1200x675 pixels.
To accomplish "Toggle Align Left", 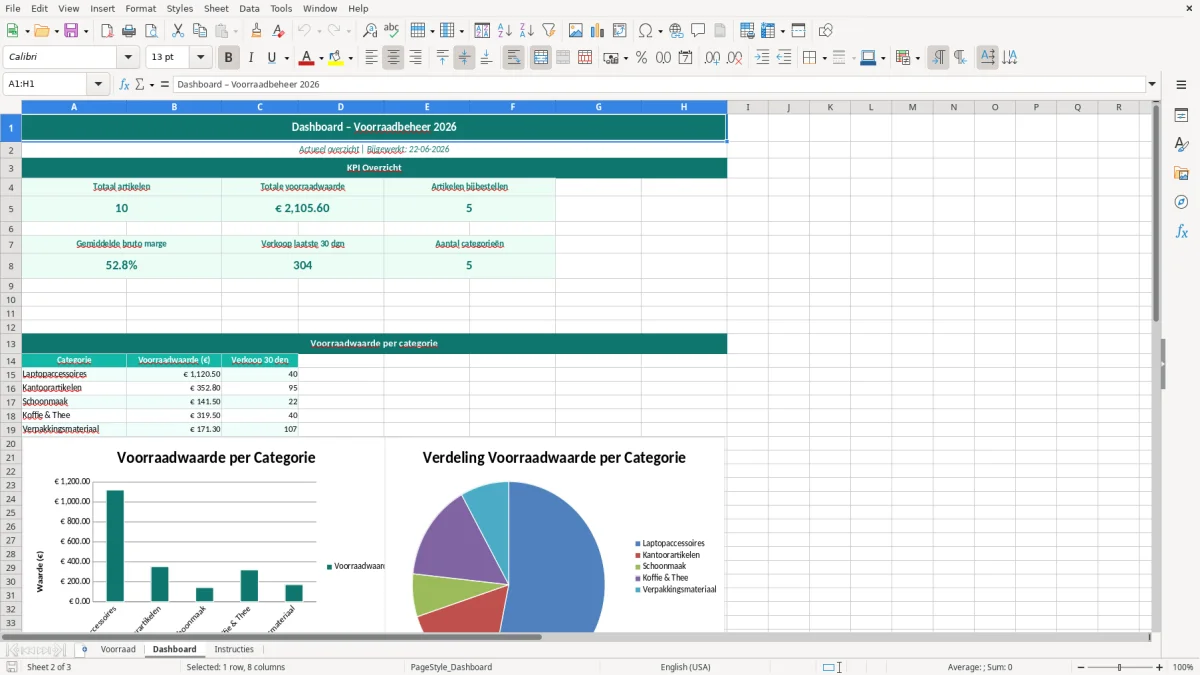I will pyautogui.click(x=371, y=58).
